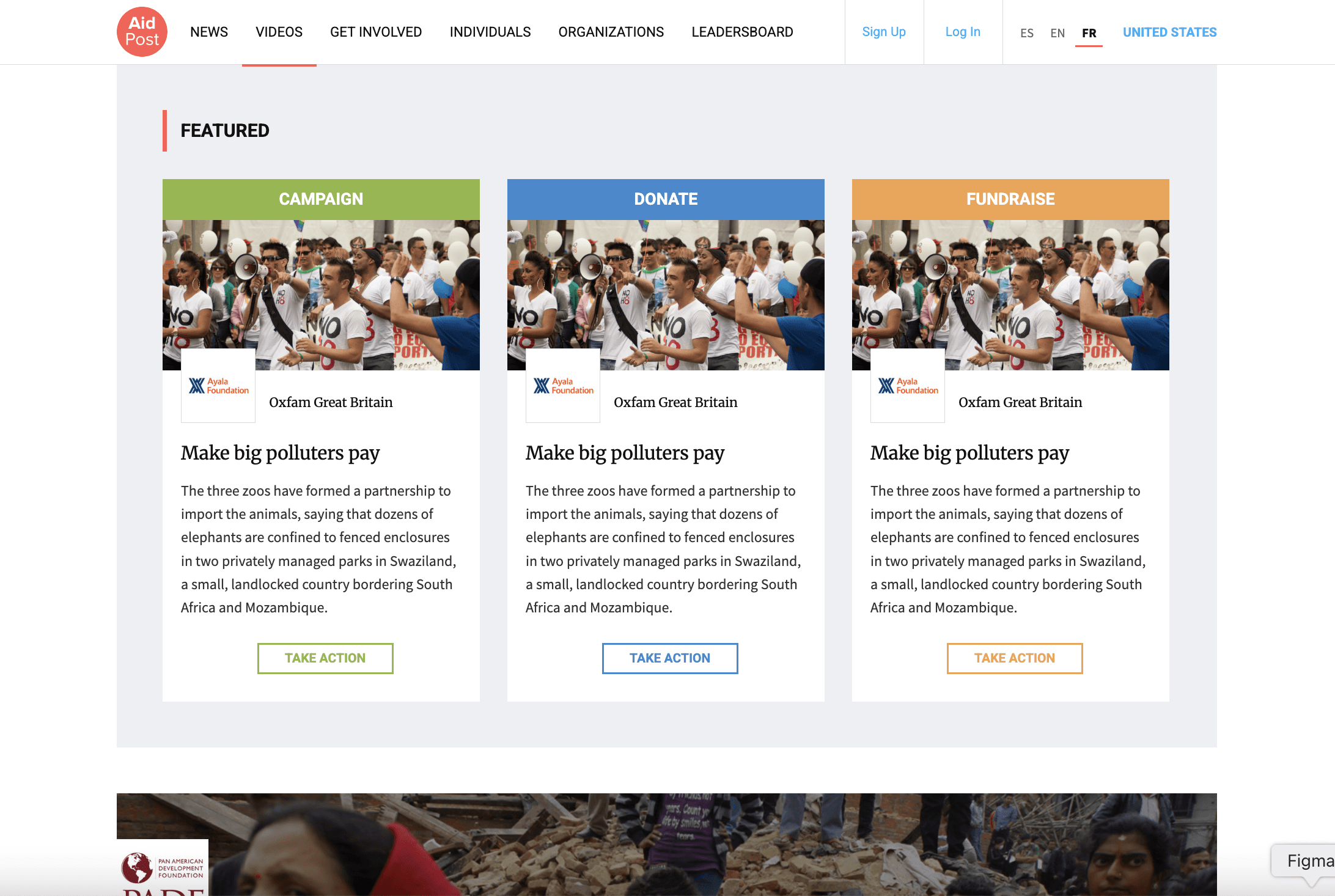Click orange Take Action button under Fundraise

pyautogui.click(x=1015, y=658)
